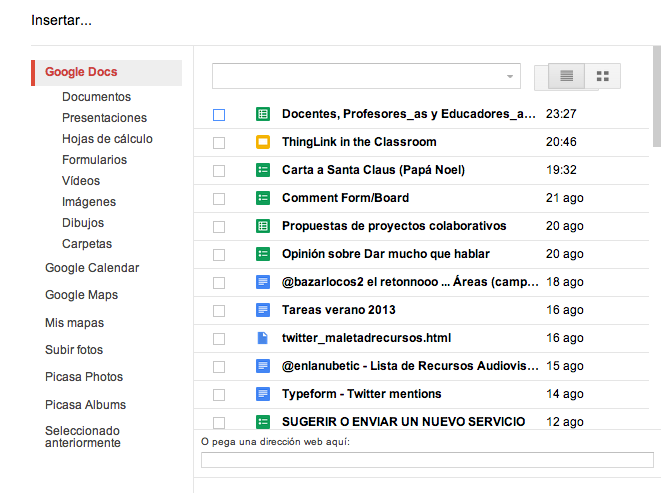Check the box for Docentes, Profesores_as y Educadores
Viewport: 671px width, 493px height.
click(219, 115)
